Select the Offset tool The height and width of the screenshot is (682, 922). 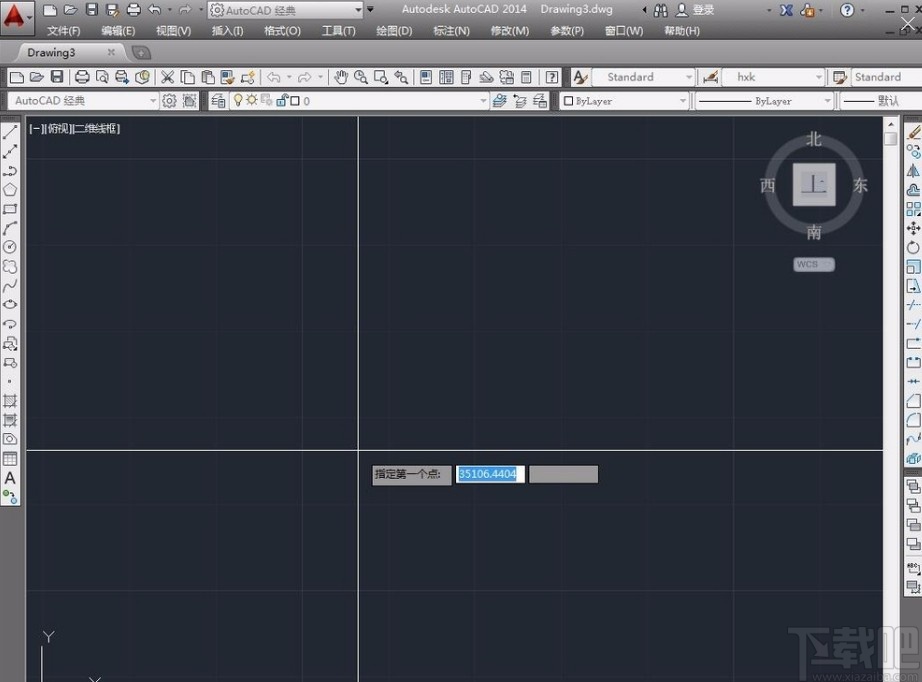[x=913, y=190]
